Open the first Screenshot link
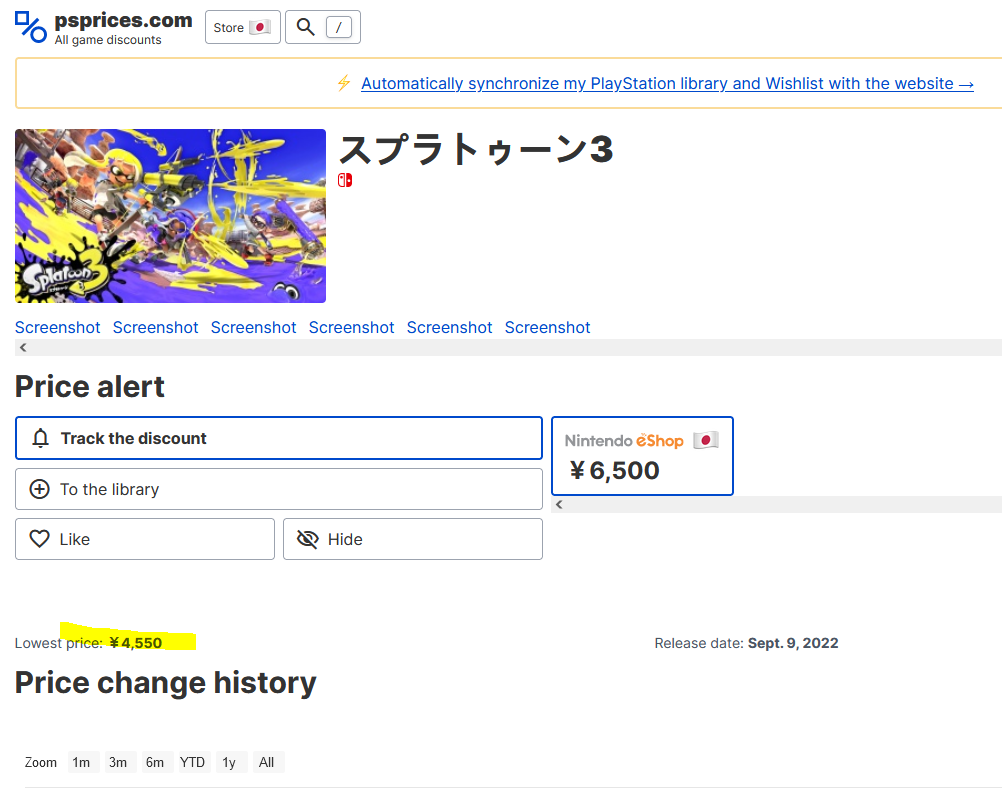The height and width of the screenshot is (796, 1002). click(x=58, y=327)
